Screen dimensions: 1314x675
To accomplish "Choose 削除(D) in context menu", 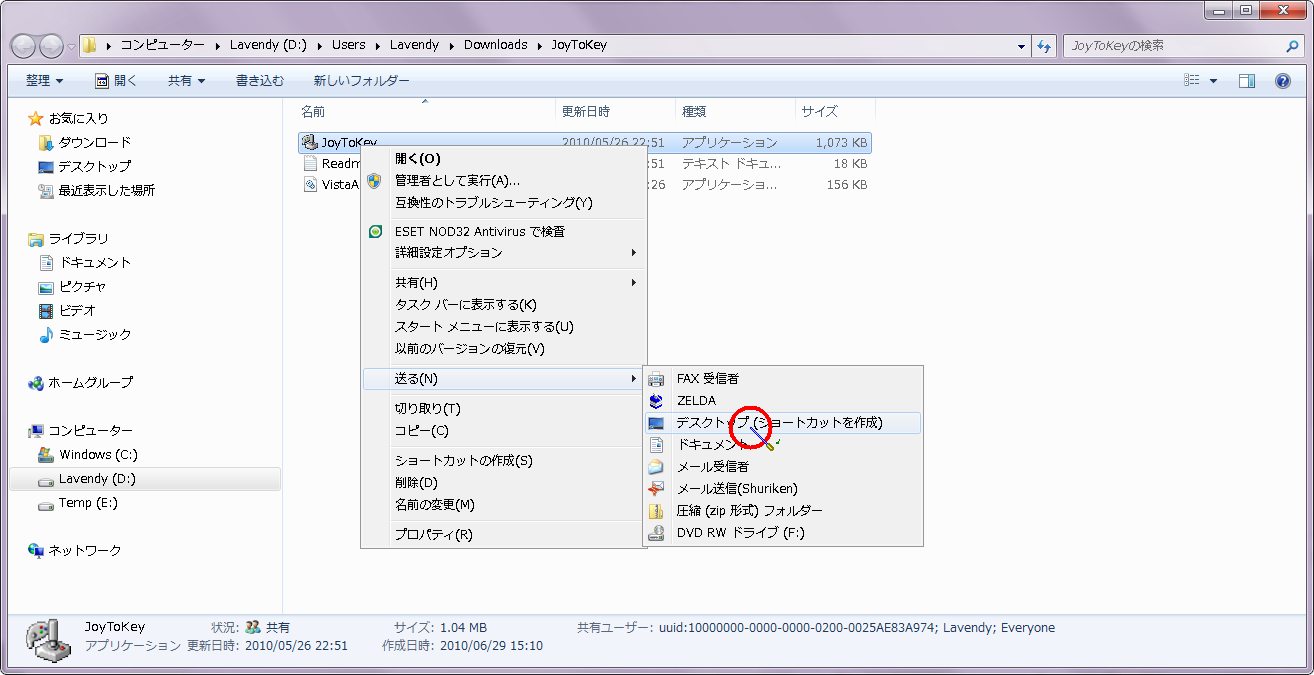I will pyautogui.click(x=503, y=482).
